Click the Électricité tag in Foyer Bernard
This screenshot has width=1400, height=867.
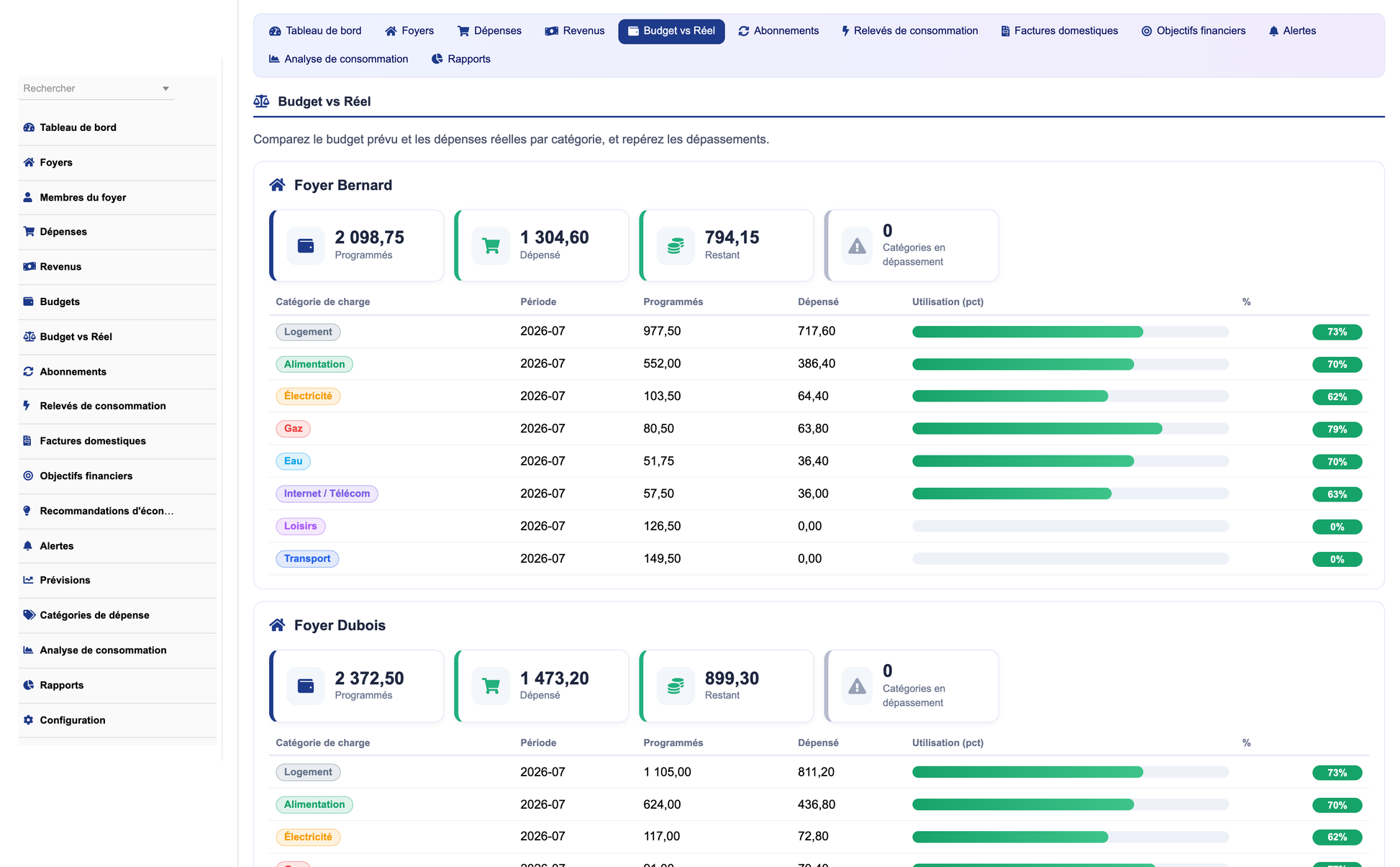308,396
